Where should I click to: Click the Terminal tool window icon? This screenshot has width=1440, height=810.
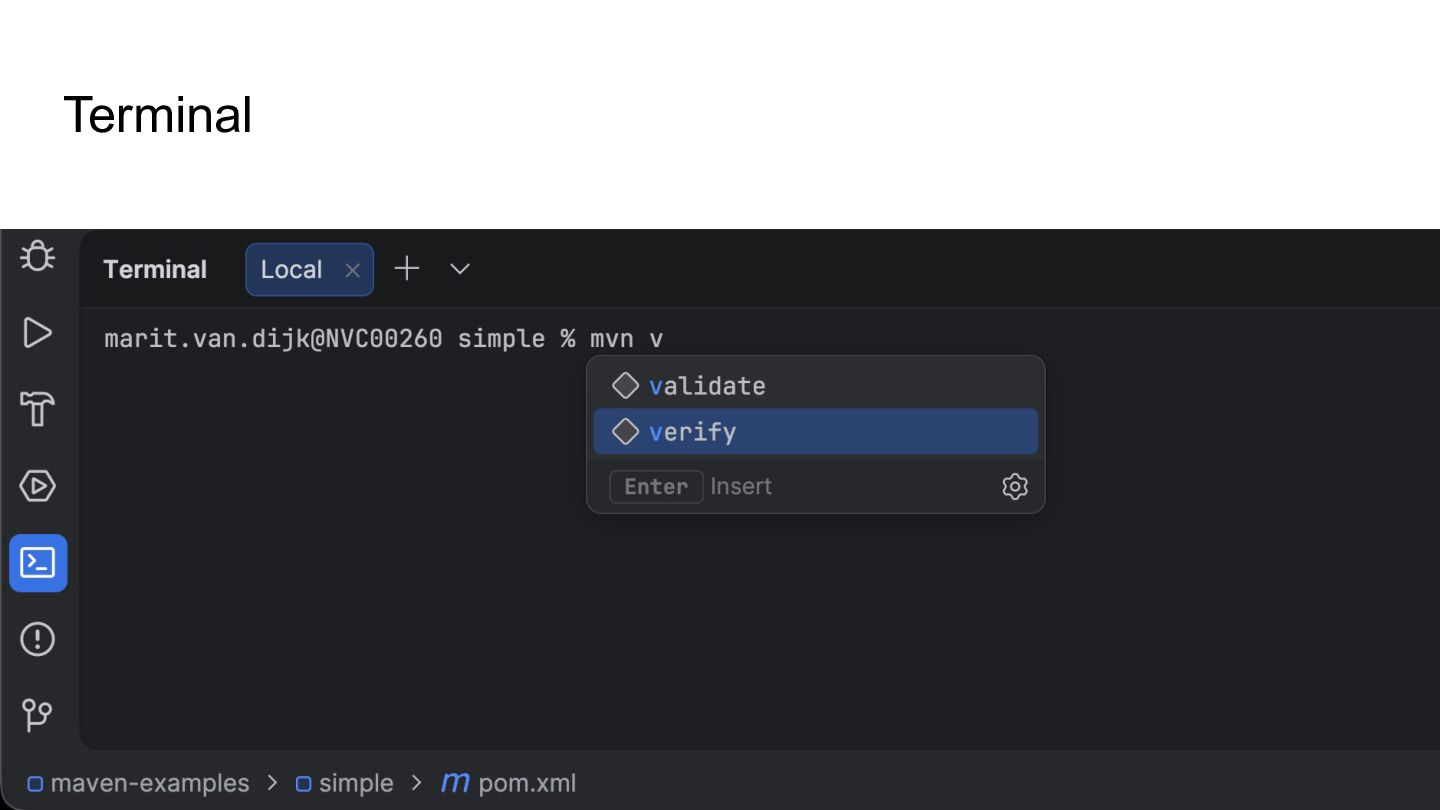tap(38, 563)
